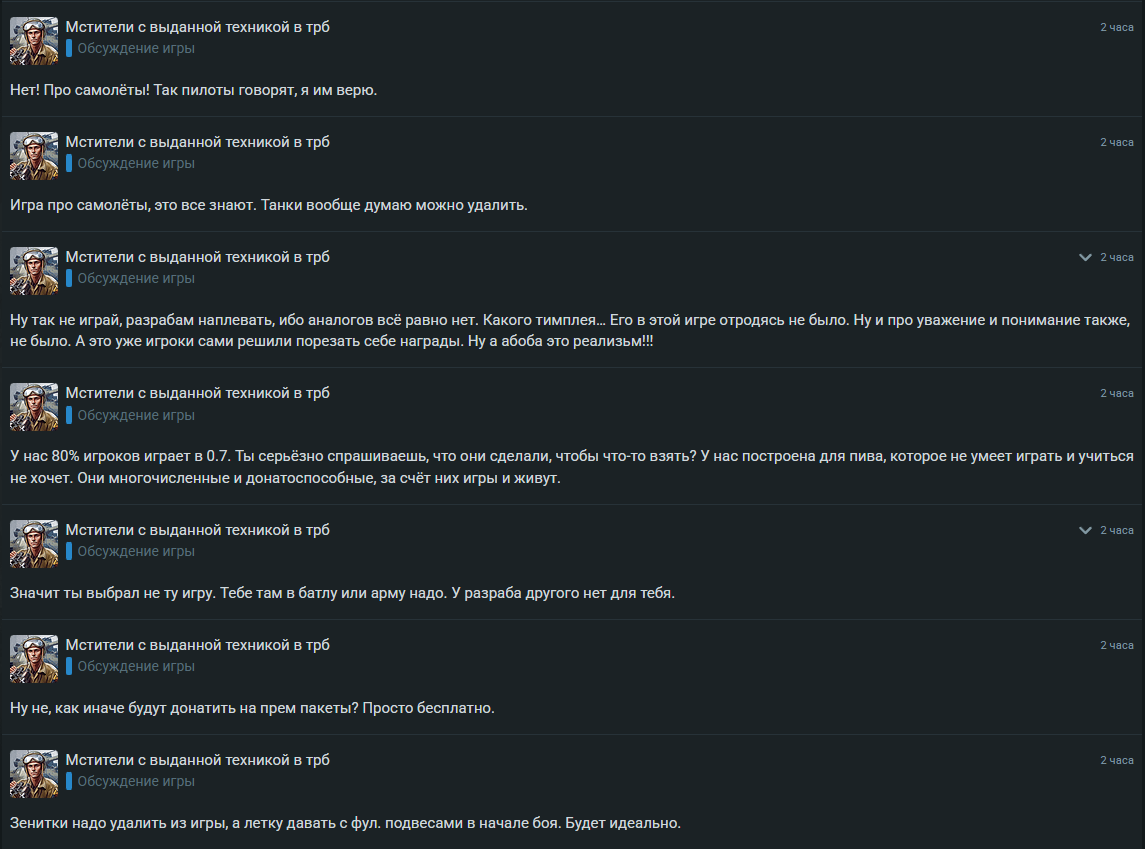
Task: Open "Обсуждение игры" category on the "прем пакеты" post
Action: point(136,666)
